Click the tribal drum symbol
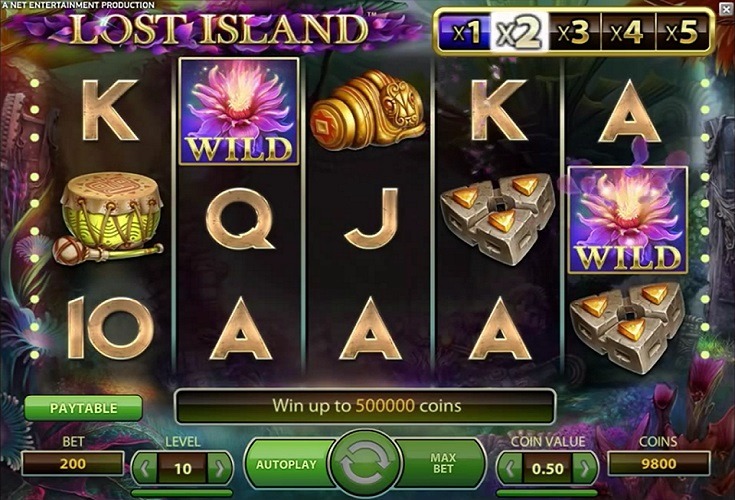 click(110, 218)
